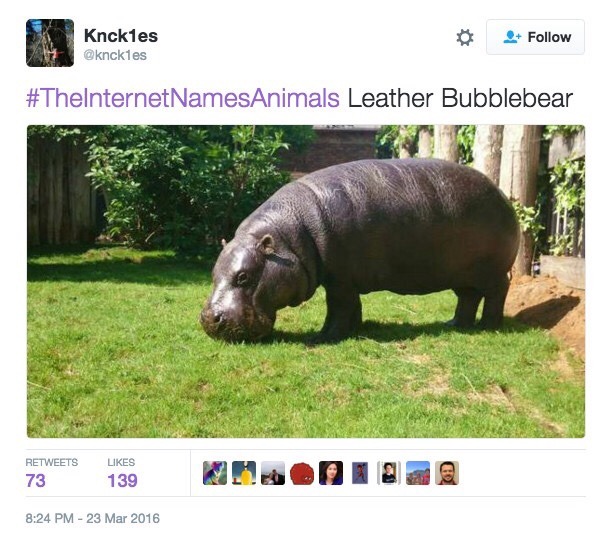Open the red Meatwad-like blob avatar
The width and height of the screenshot is (600, 537).
302,473
